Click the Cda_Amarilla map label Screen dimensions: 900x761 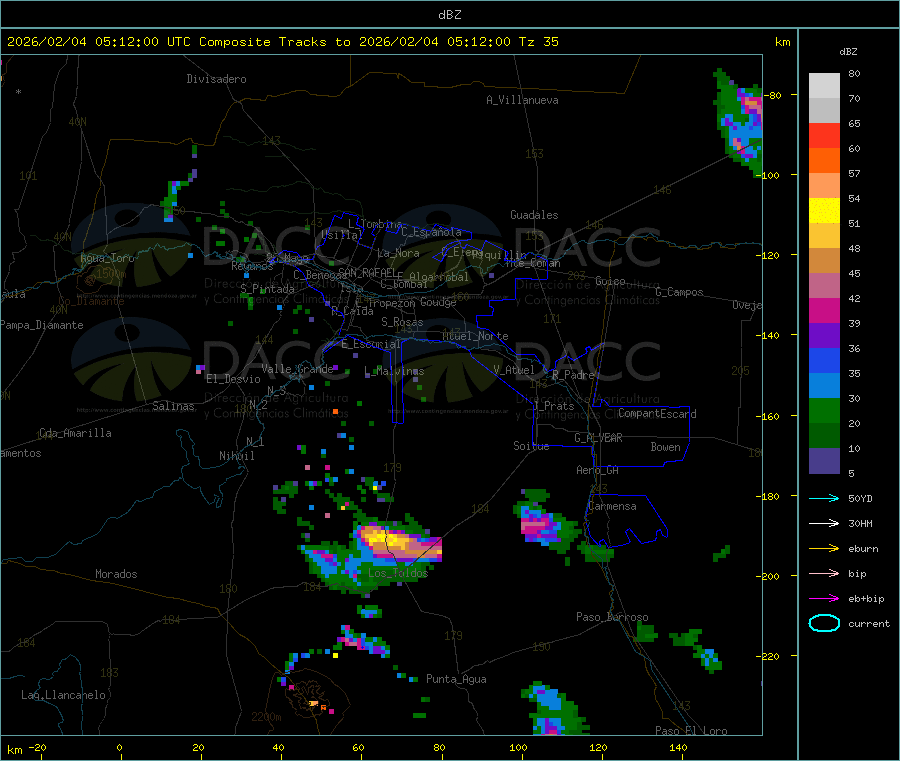pyautogui.click(x=75, y=433)
